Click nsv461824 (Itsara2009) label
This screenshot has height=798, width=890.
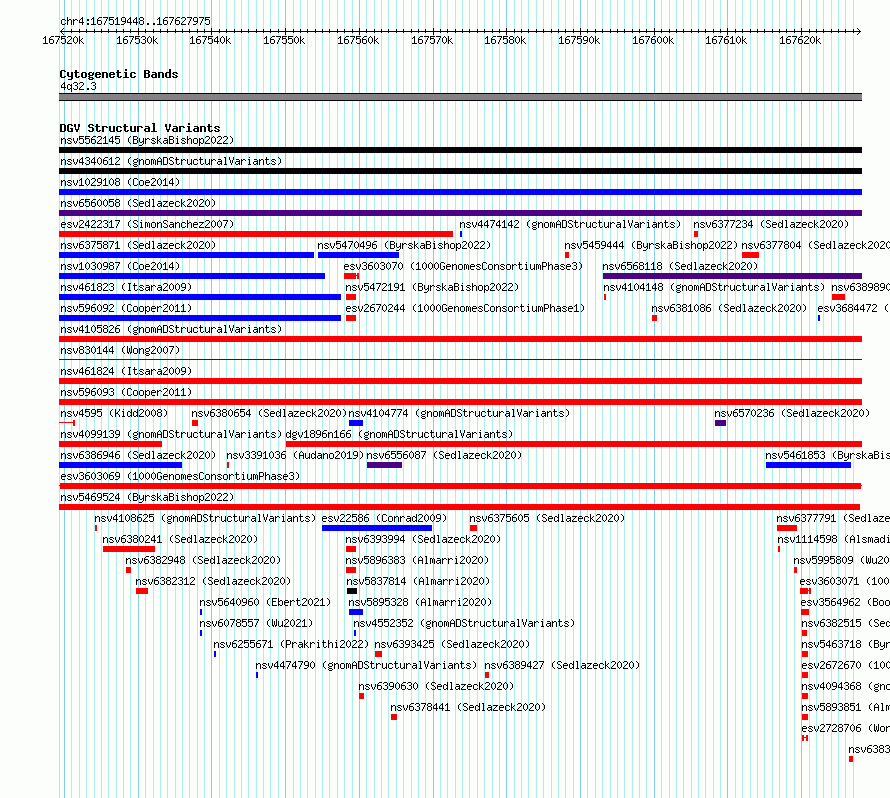(126, 371)
